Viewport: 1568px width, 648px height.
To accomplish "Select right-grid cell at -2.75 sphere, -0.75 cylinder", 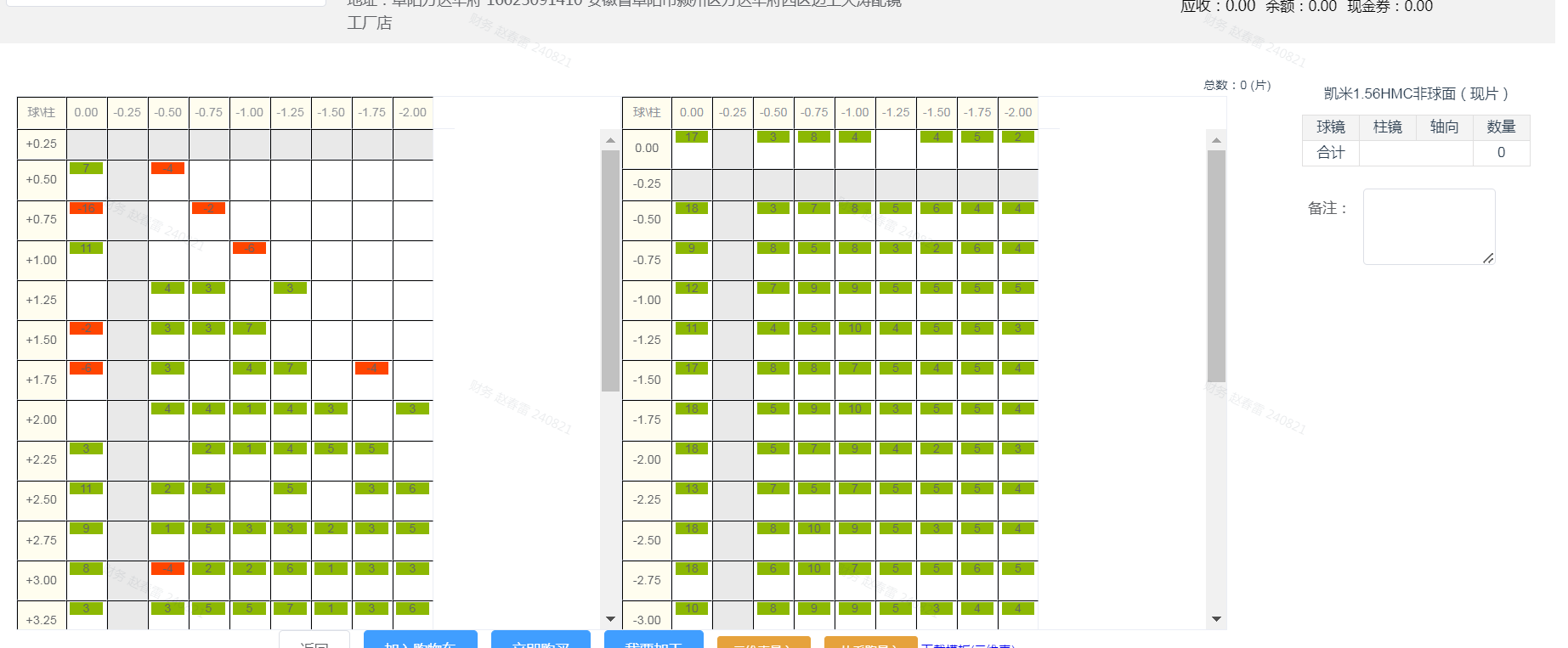I will [x=814, y=580].
